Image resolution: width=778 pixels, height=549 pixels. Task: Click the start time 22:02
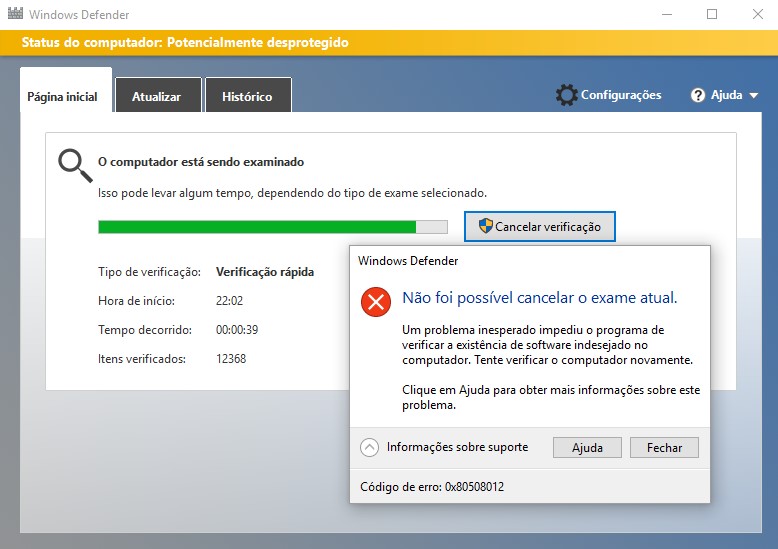229,301
